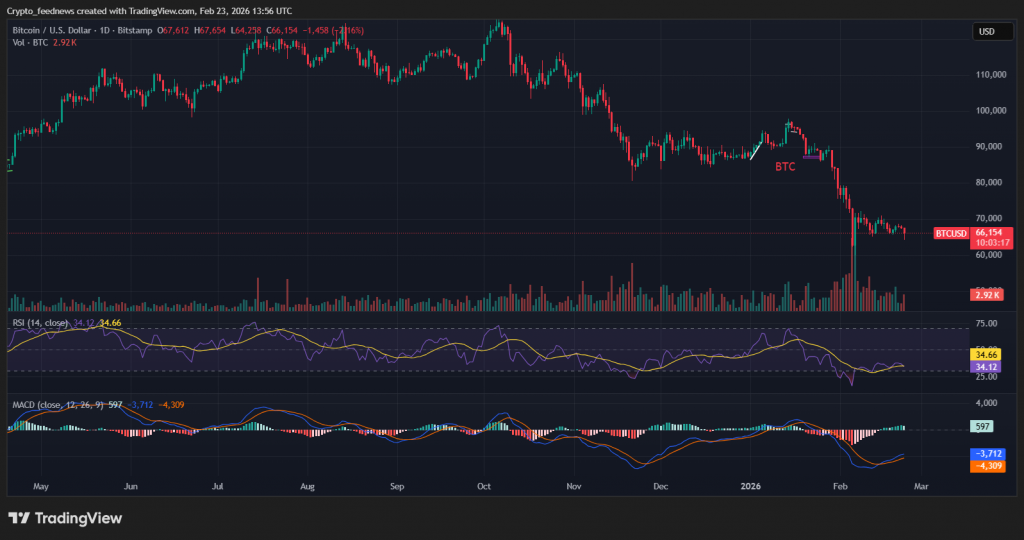Click the Sep label on time axis
The width and height of the screenshot is (1024, 540).
click(397, 486)
